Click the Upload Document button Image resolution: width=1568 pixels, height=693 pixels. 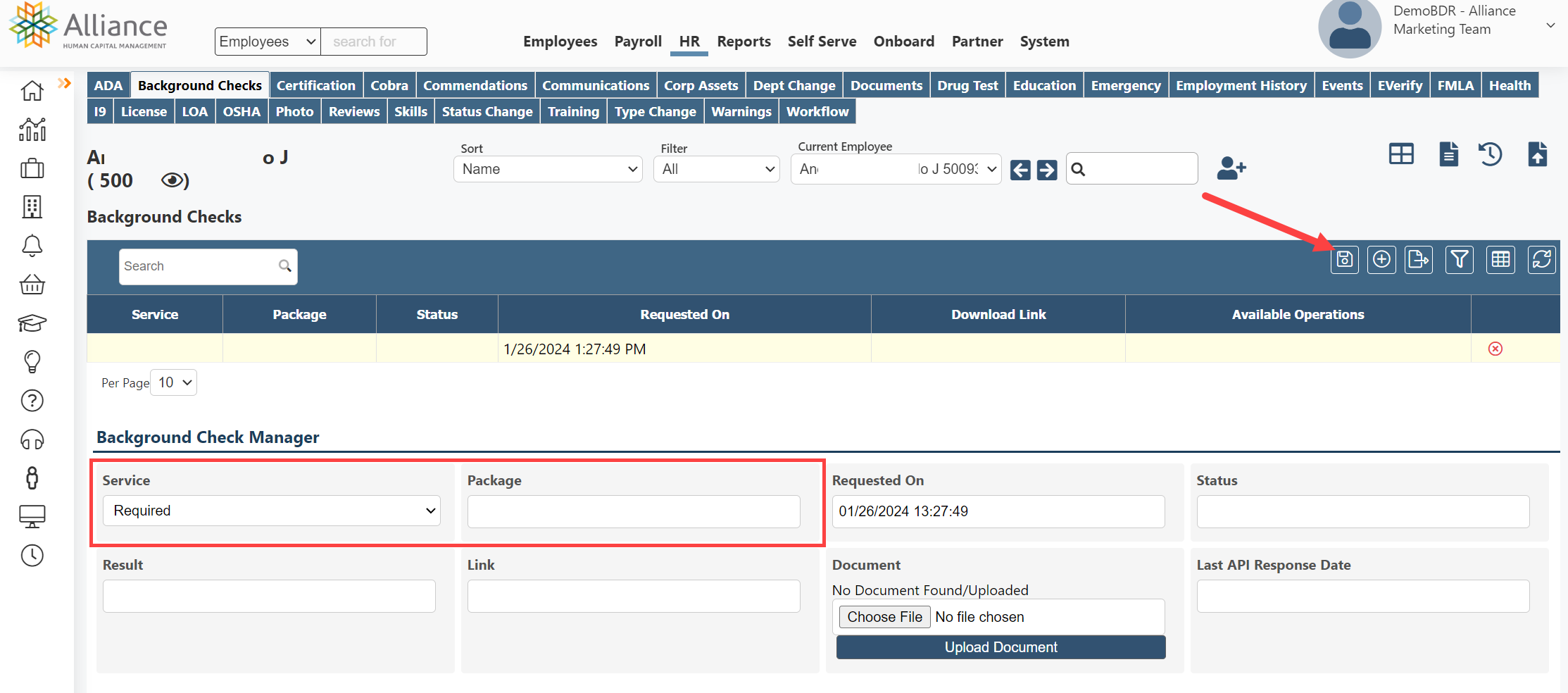[x=1001, y=647]
